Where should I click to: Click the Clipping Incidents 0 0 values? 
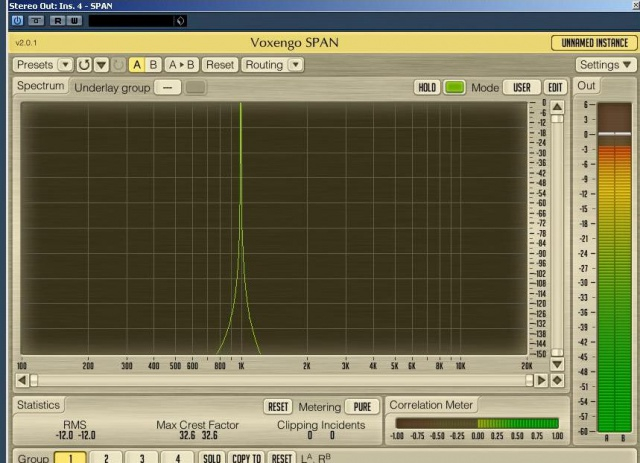(321, 435)
